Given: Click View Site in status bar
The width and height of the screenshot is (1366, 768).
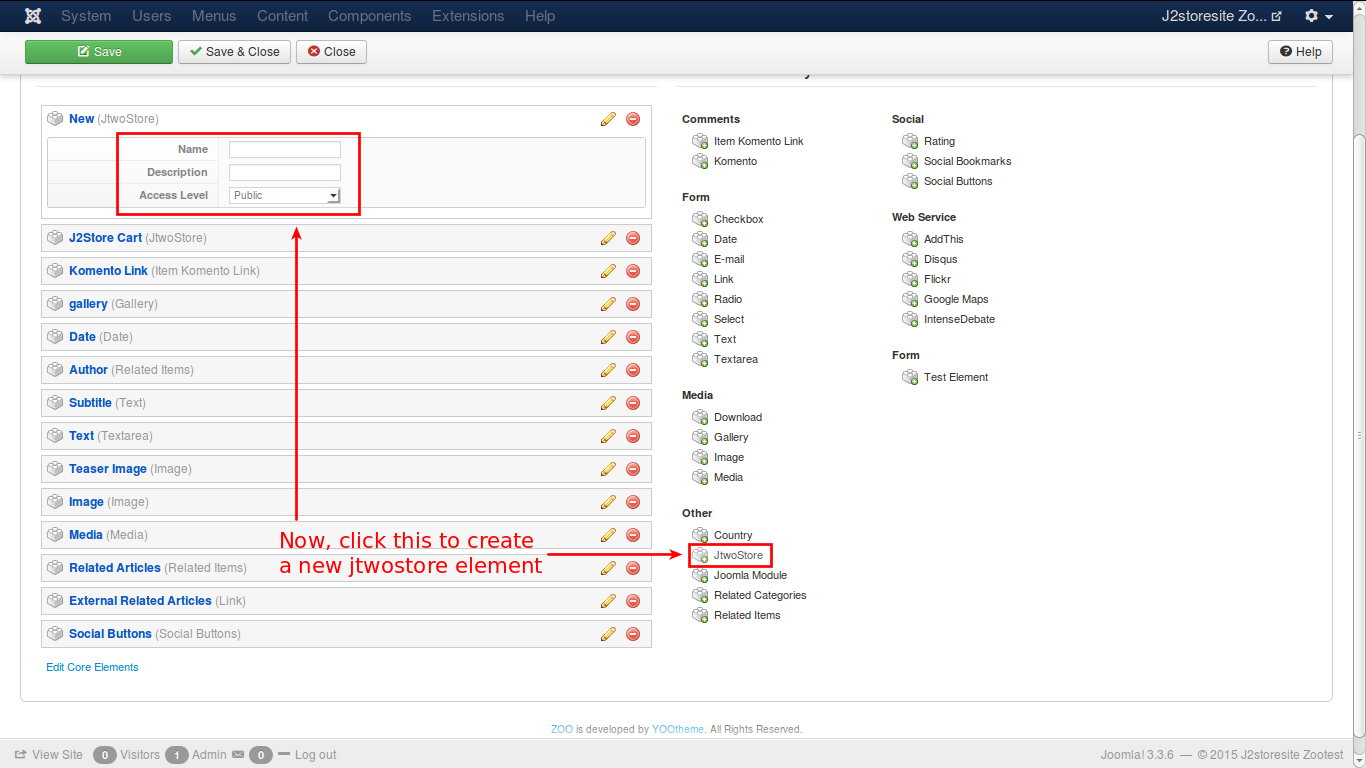Looking at the screenshot, I should (x=48, y=755).
